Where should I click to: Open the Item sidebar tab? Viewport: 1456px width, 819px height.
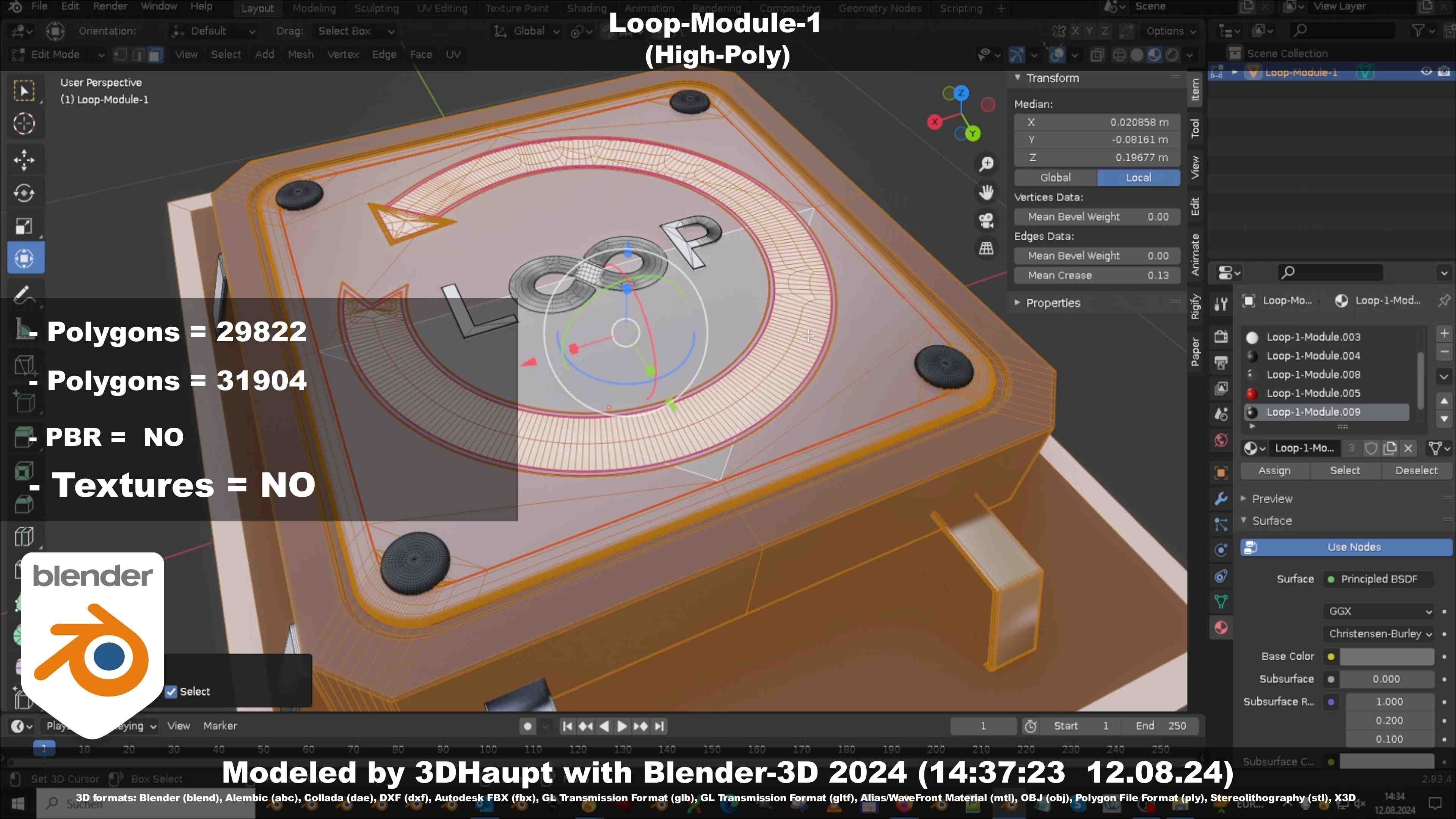(x=1195, y=90)
